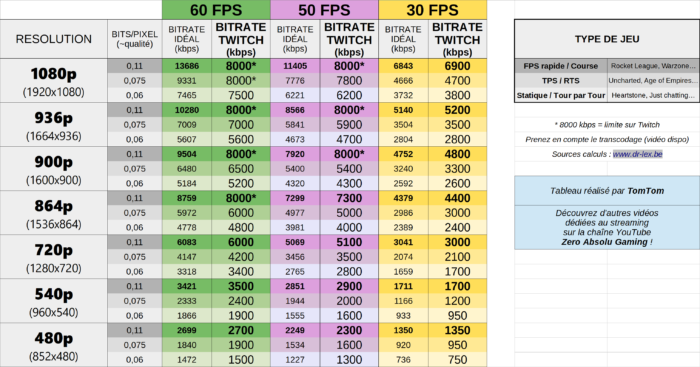The height and width of the screenshot is (367, 700).
Task: Click the 5000 Twitch bitrate cell
Action: [x=349, y=213]
